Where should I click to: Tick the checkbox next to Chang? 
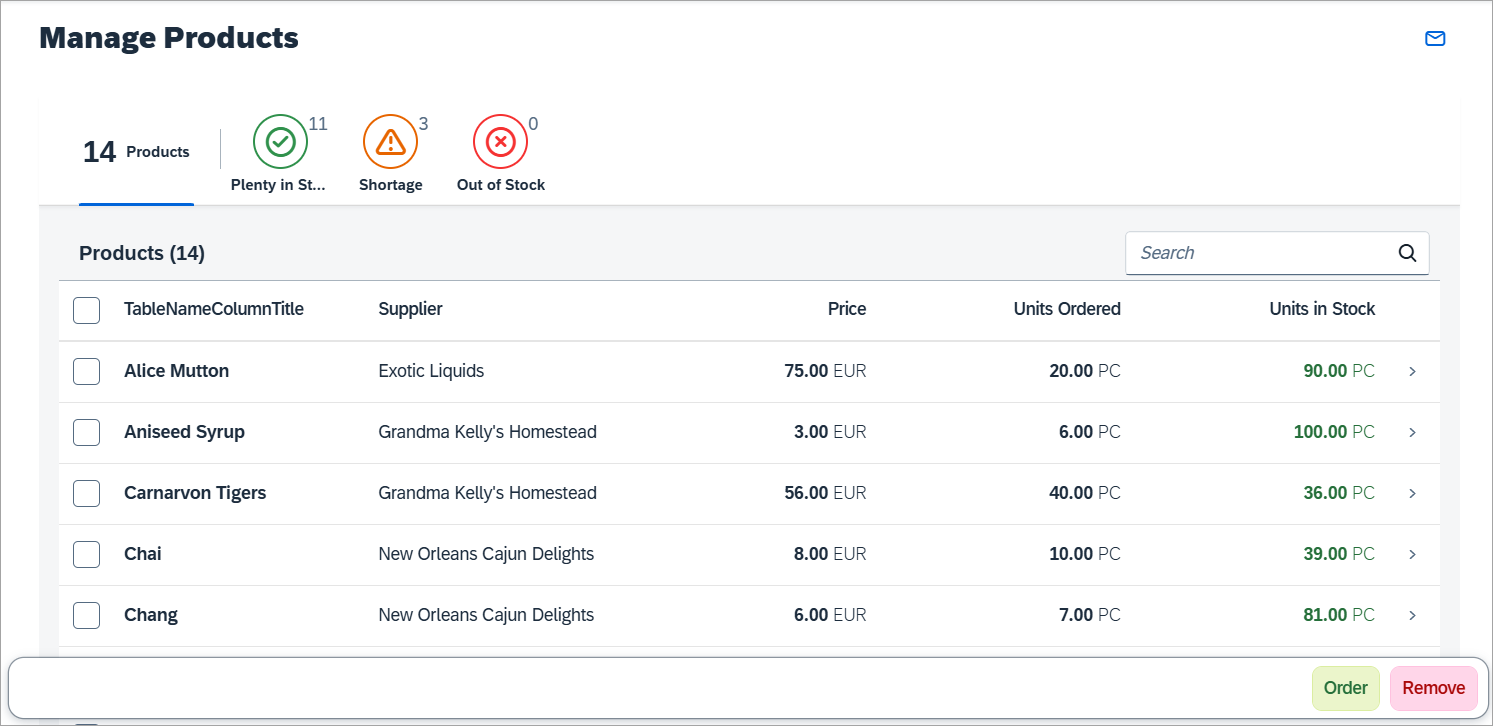tap(87, 615)
